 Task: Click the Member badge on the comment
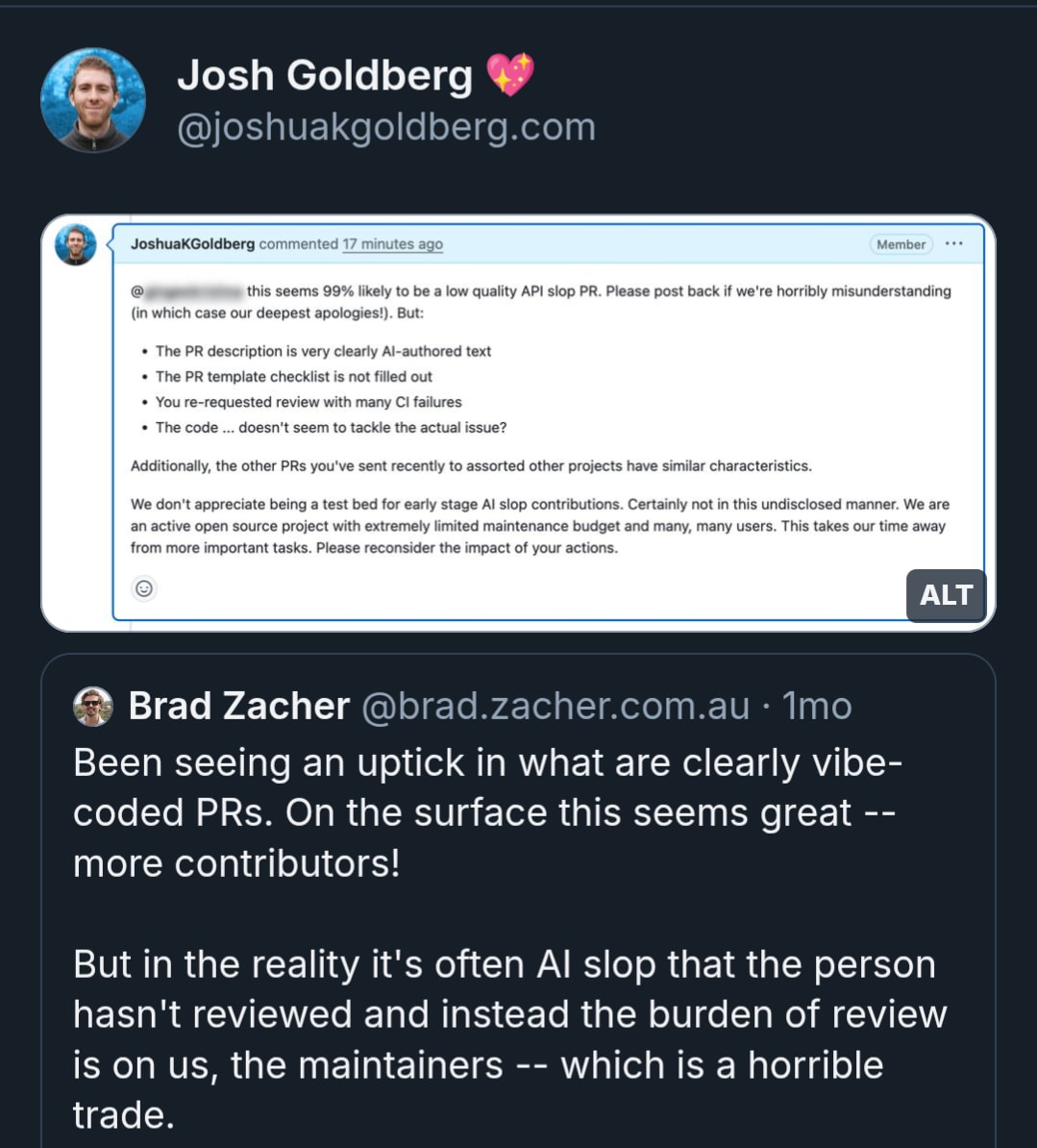coord(900,244)
